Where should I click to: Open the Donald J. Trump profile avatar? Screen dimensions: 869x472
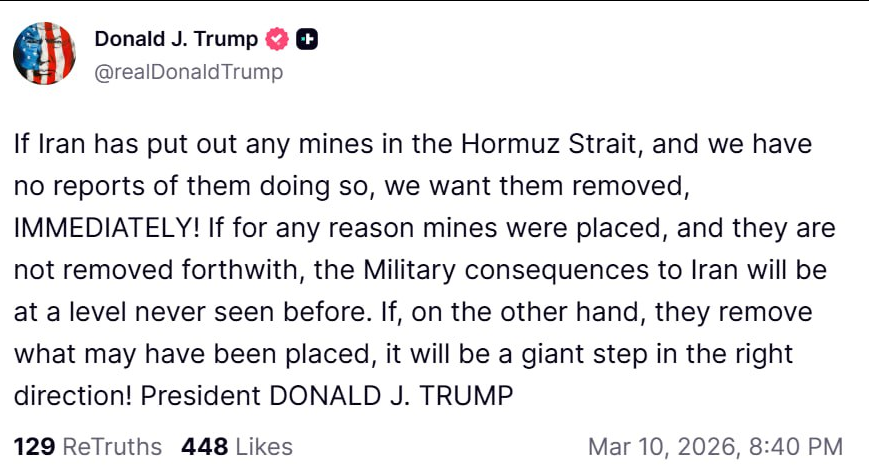[44, 53]
